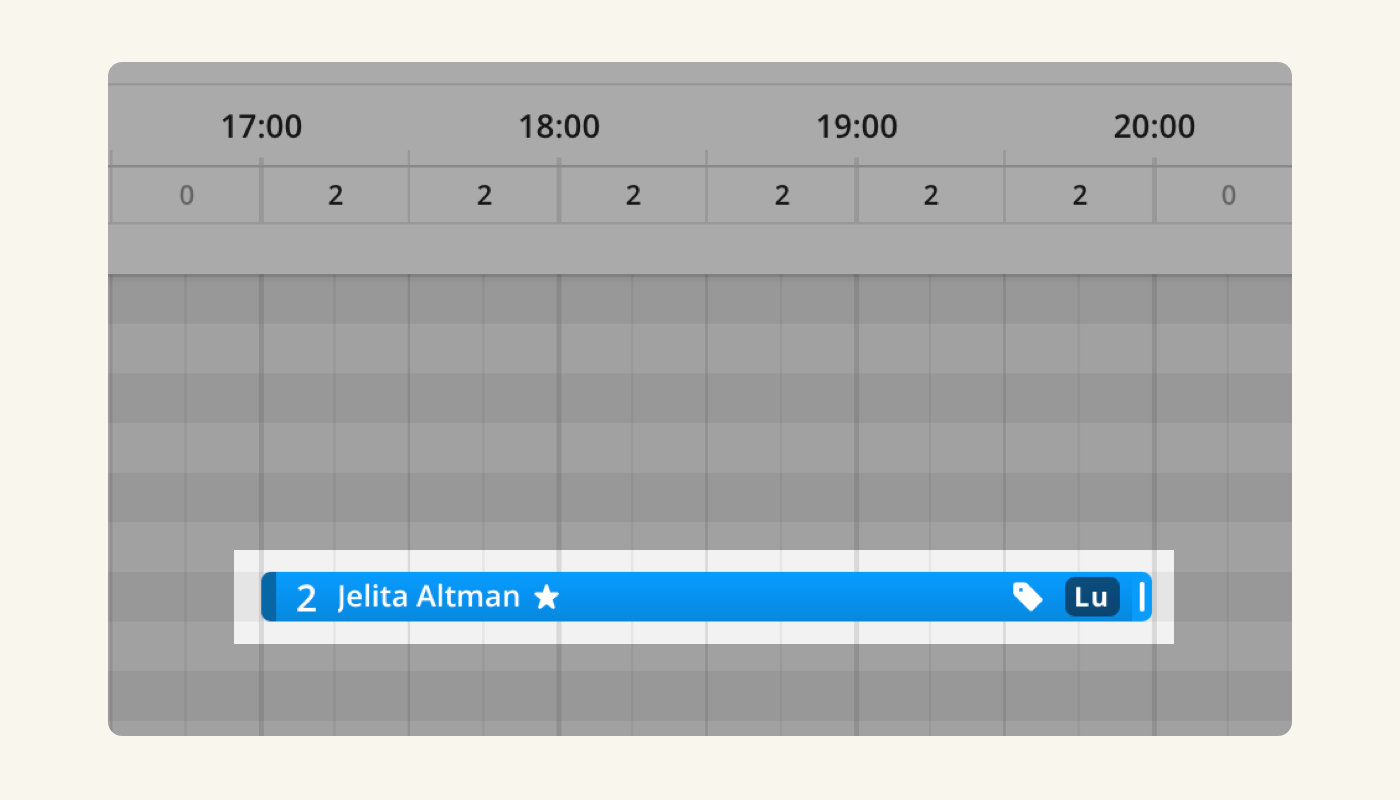This screenshot has width=1400, height=800.
Task: Click the dark blue left edge of the reservation
Action: 268,597
